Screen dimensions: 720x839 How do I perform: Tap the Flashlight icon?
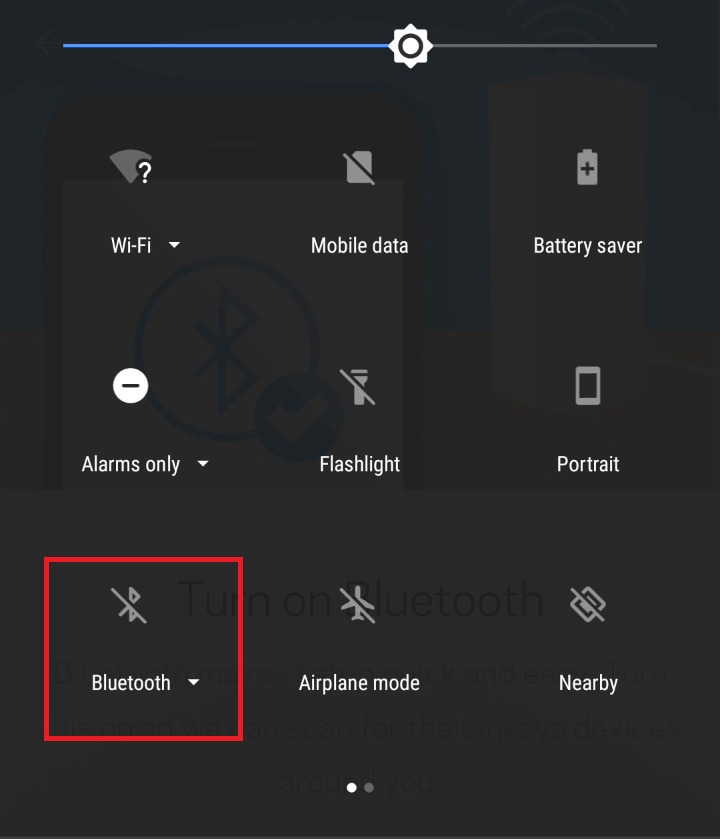tap(358, 386)
